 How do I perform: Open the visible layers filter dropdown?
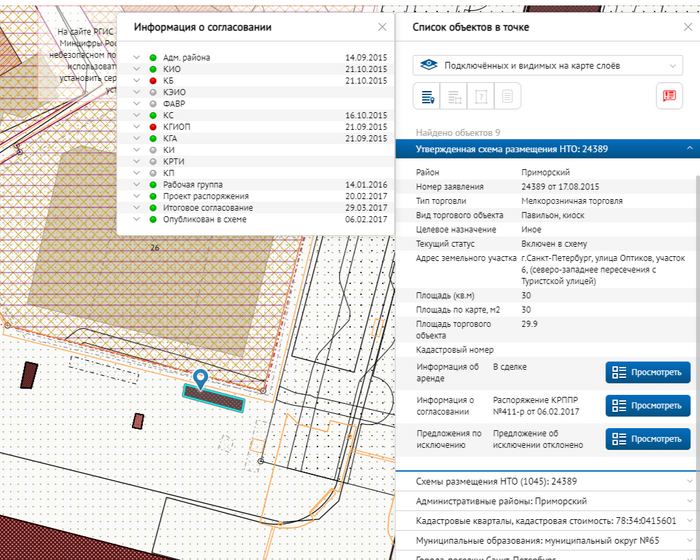[x=548, y=65]
